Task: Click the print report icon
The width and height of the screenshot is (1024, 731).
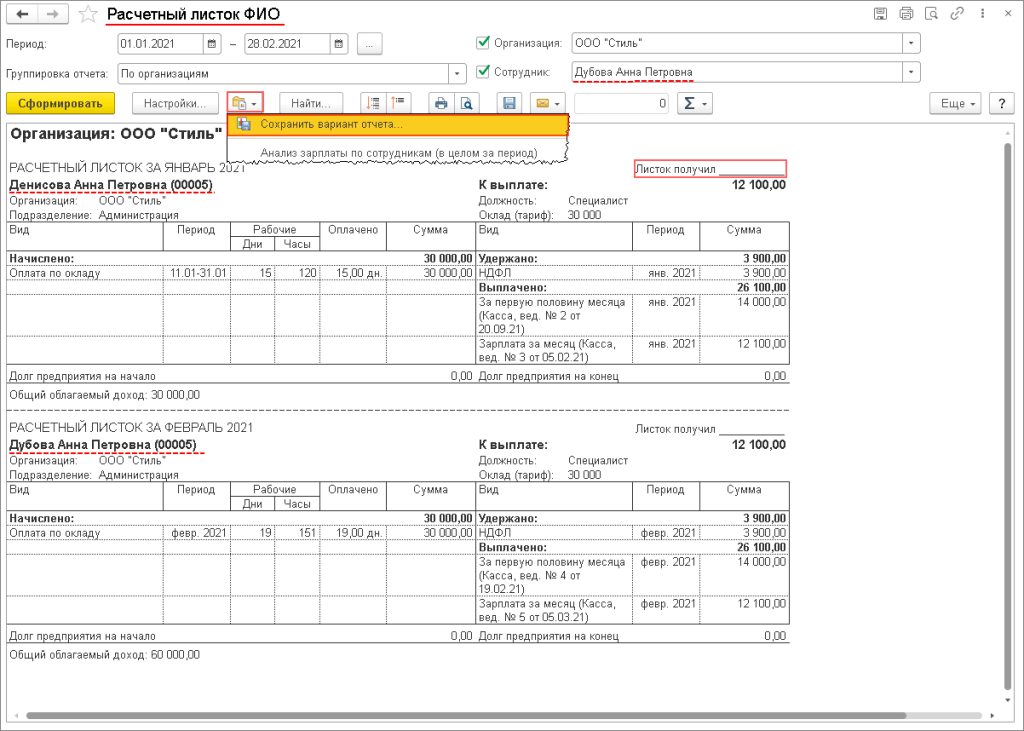Action: [440, 103]
